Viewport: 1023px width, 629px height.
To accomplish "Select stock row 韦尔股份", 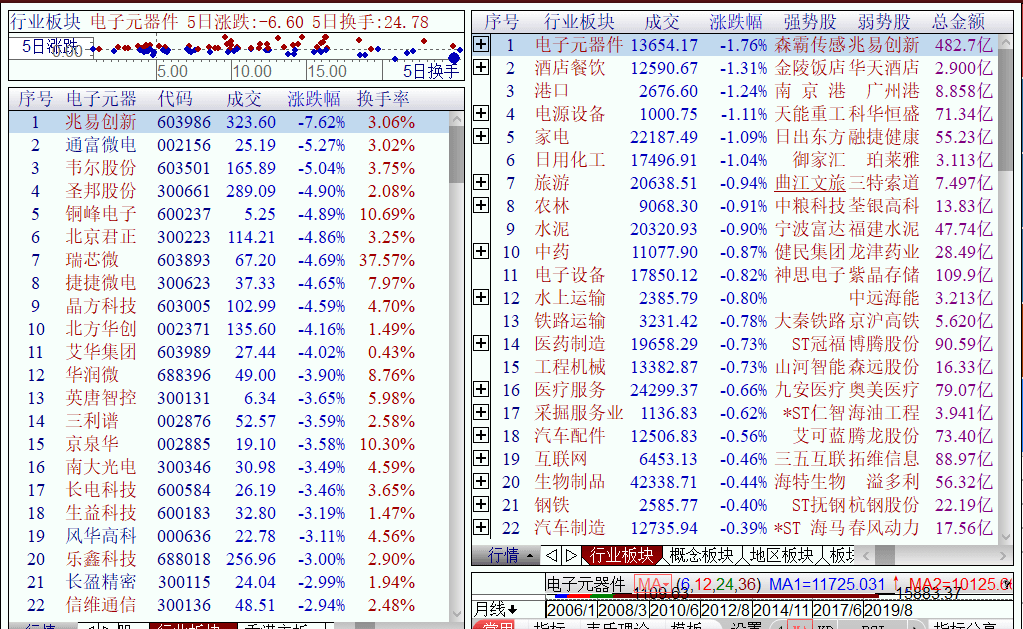I will click(x=229, y=168).
